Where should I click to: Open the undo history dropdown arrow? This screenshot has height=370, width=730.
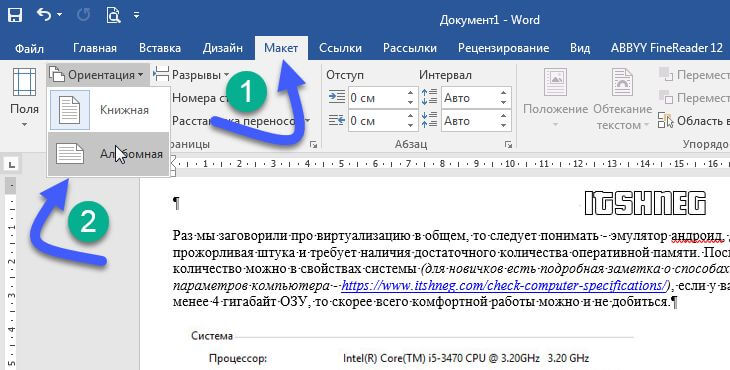[60, 15]
